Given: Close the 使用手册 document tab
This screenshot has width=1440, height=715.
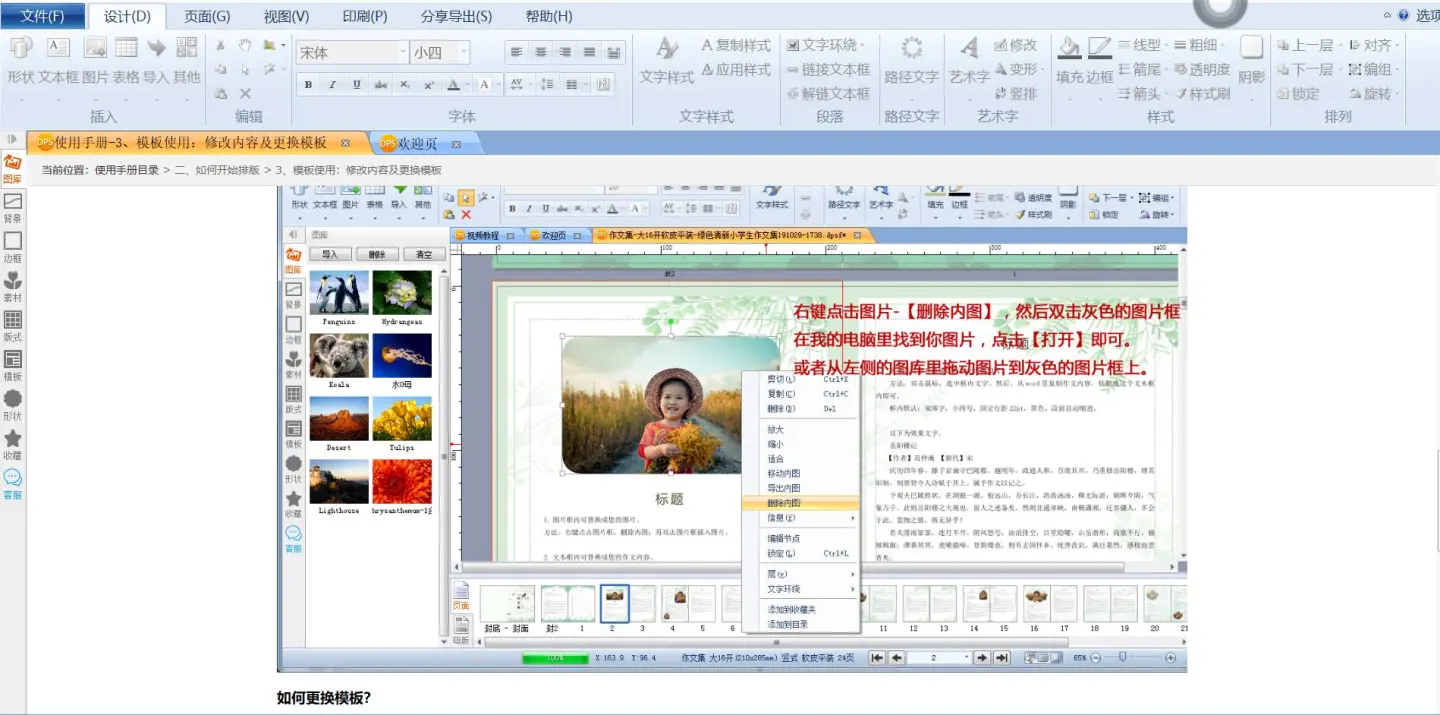Looking at the screenshot, I should coord(346,143).
